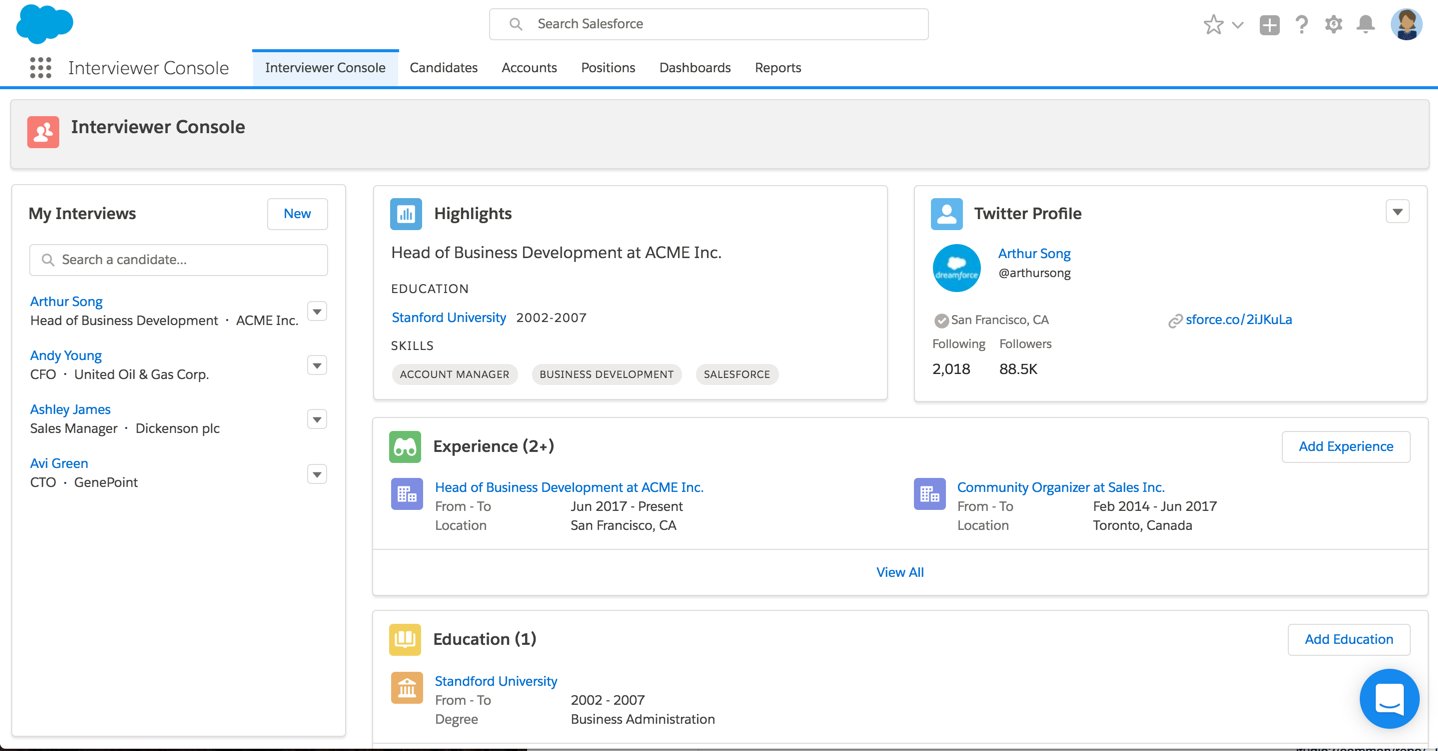The height and width of the screenshot is (751, 1438).
Task: Click the Sales Inc. building icon
Action: (x=929, y=494)
